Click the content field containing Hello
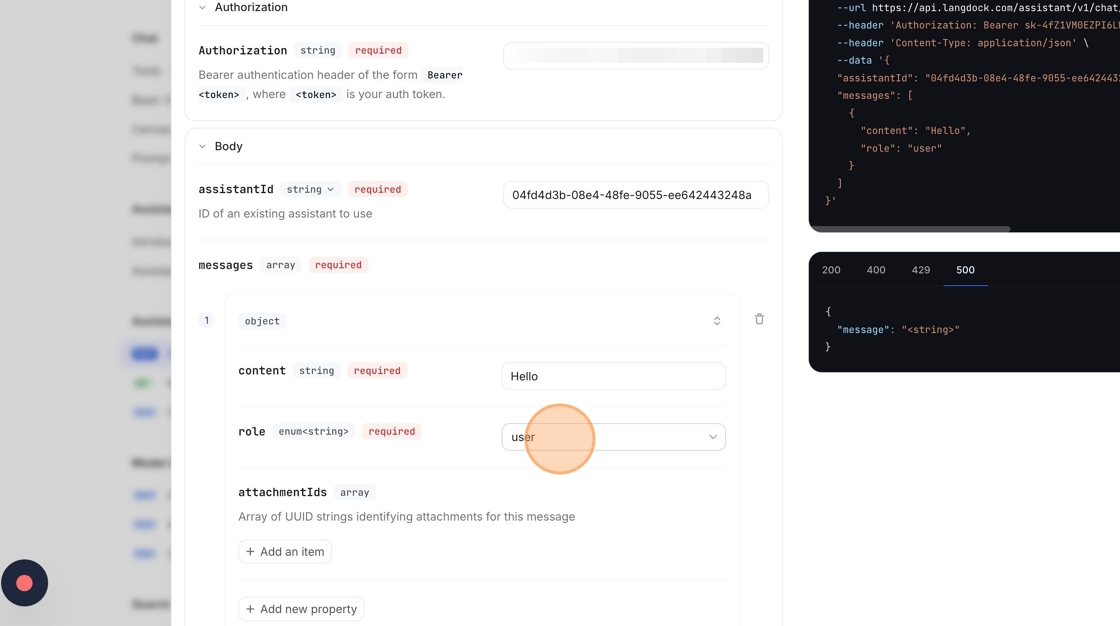Screen dimensions: 1120x626 coord(613,376)
